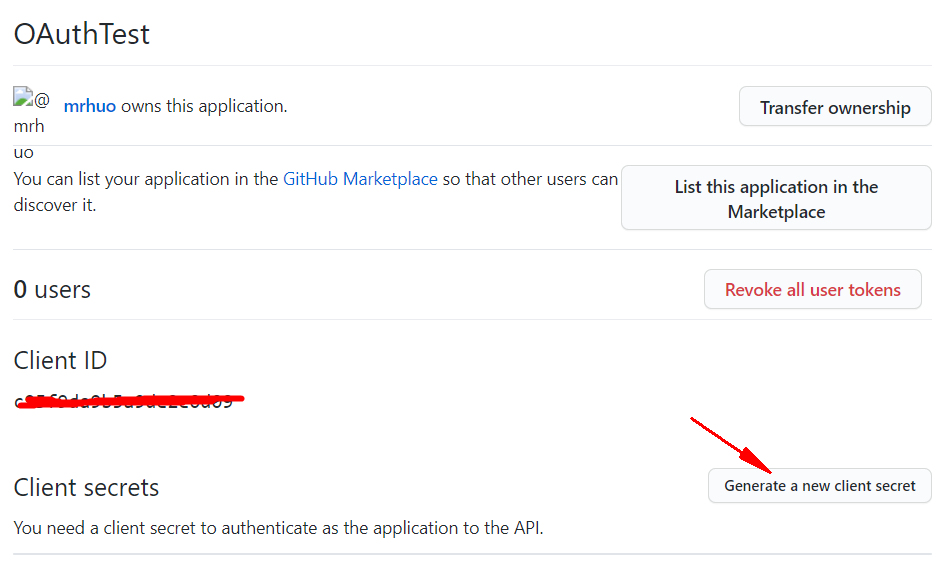Generate a new client secret

coord(820,485)
